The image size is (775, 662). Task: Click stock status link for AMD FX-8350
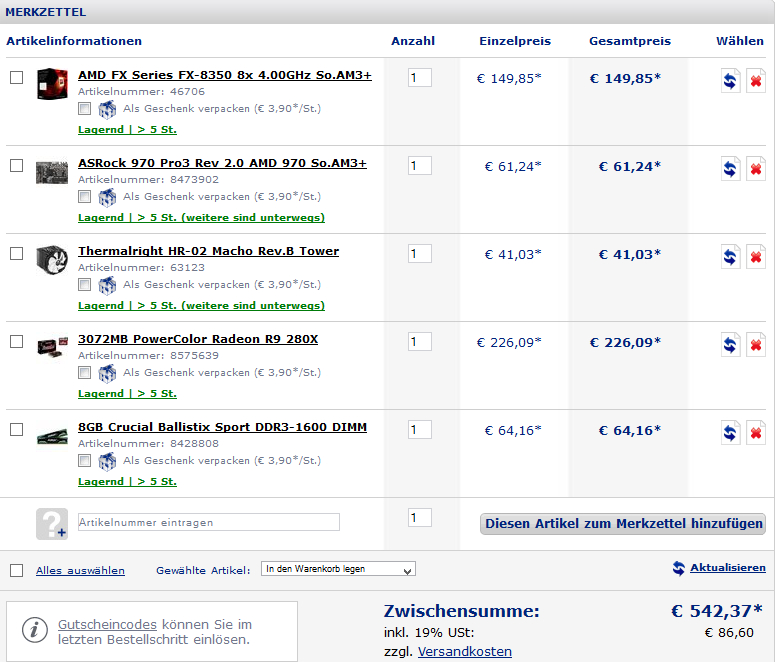click(128, 130)
